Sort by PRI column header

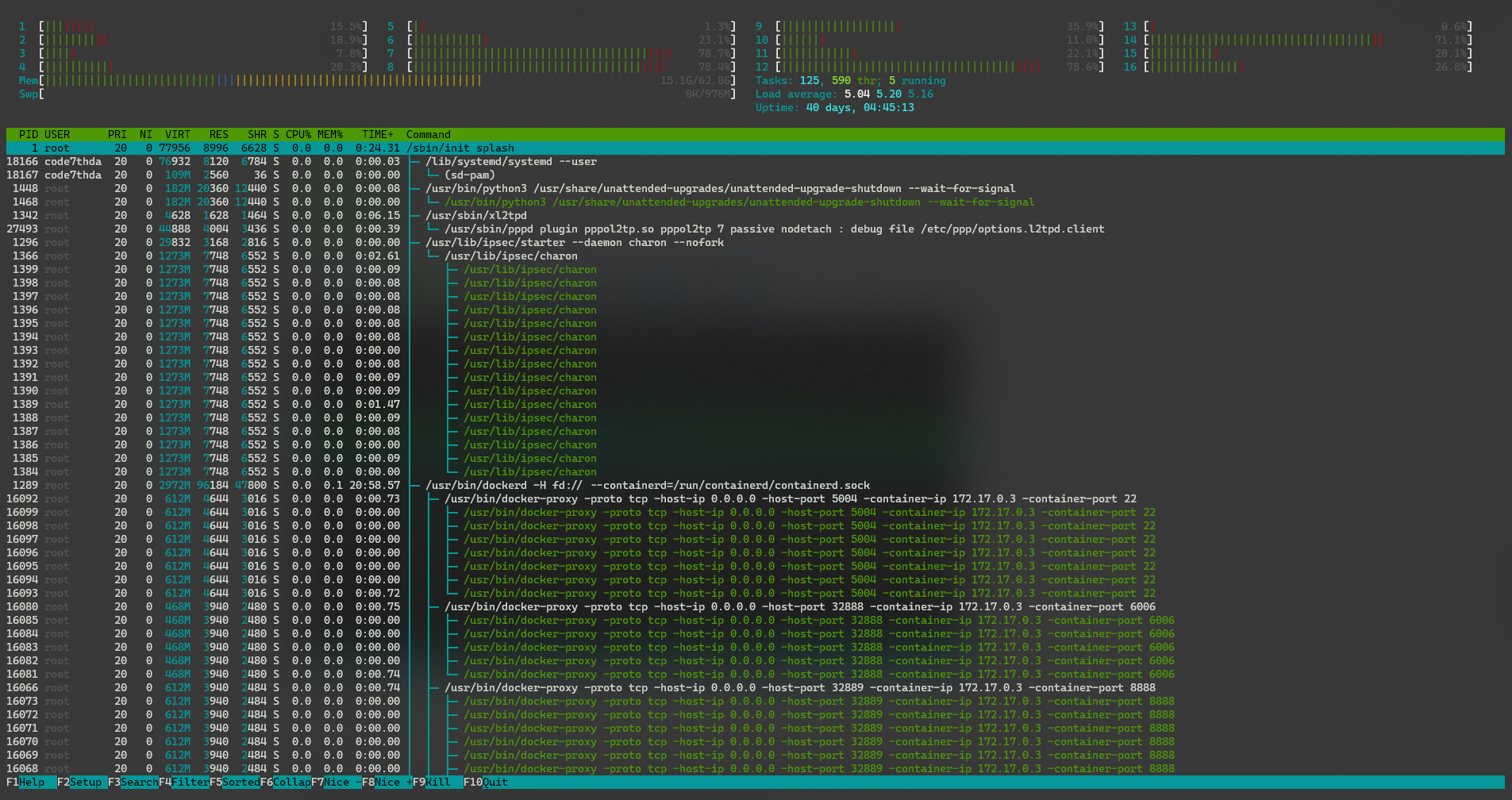(117, 134)
